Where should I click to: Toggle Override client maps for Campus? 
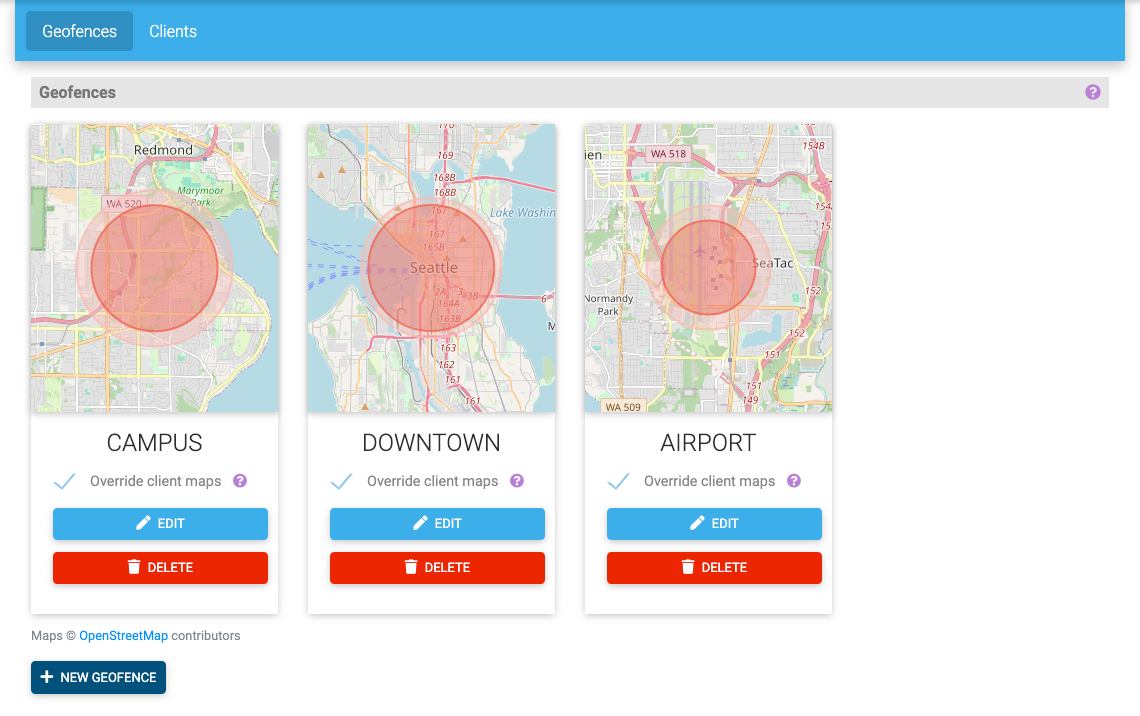(65, 482)
